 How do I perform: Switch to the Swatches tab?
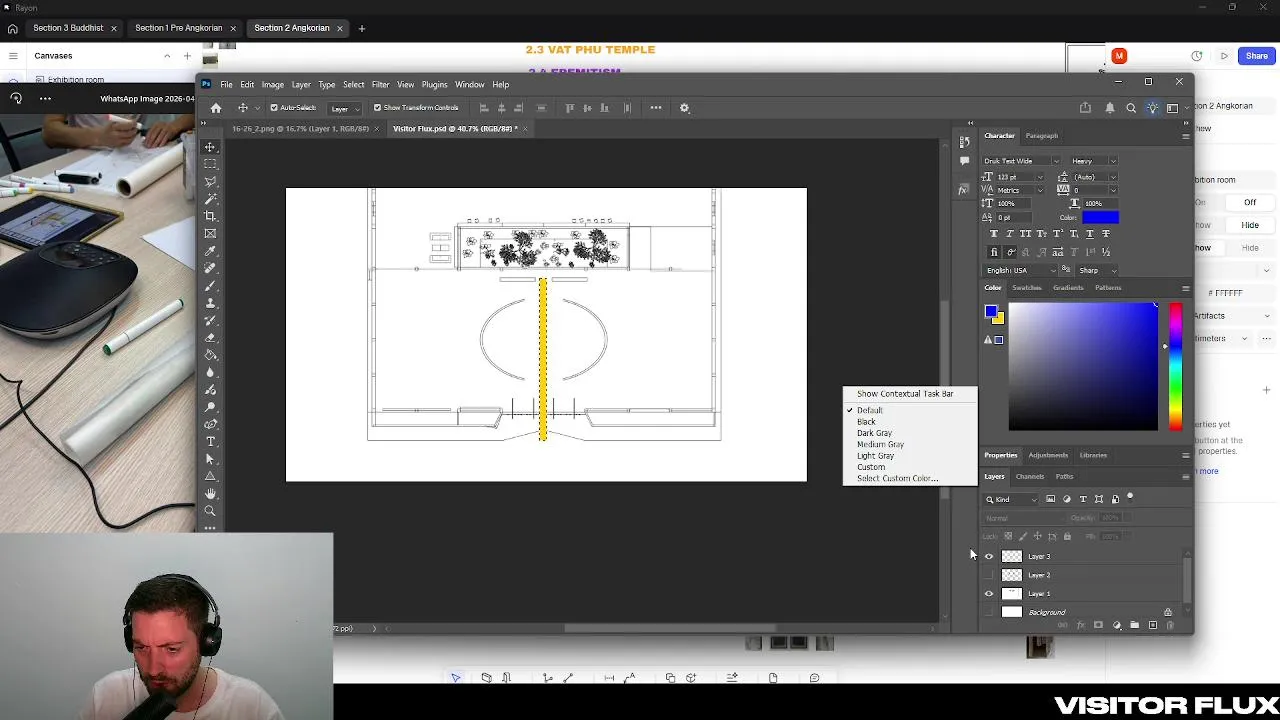click(x=1027, y=288)
